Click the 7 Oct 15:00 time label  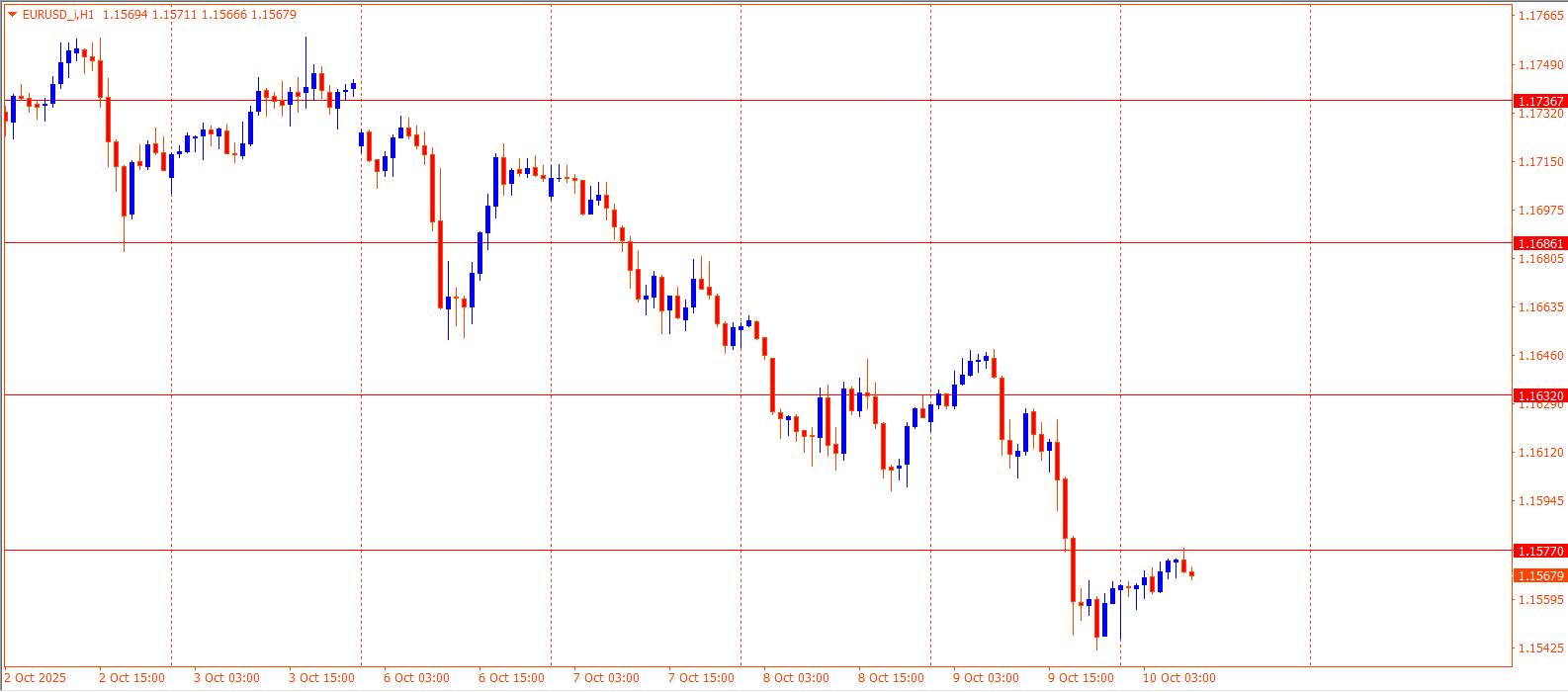[701, 678]
